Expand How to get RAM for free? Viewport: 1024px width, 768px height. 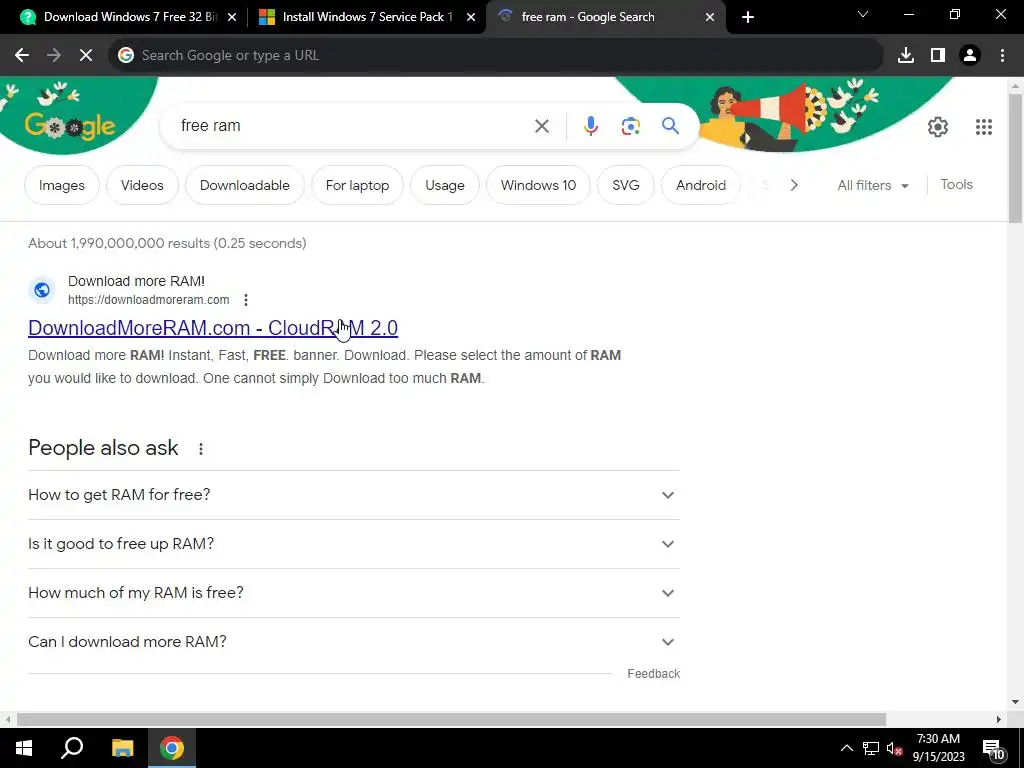(x=354, y=495)
